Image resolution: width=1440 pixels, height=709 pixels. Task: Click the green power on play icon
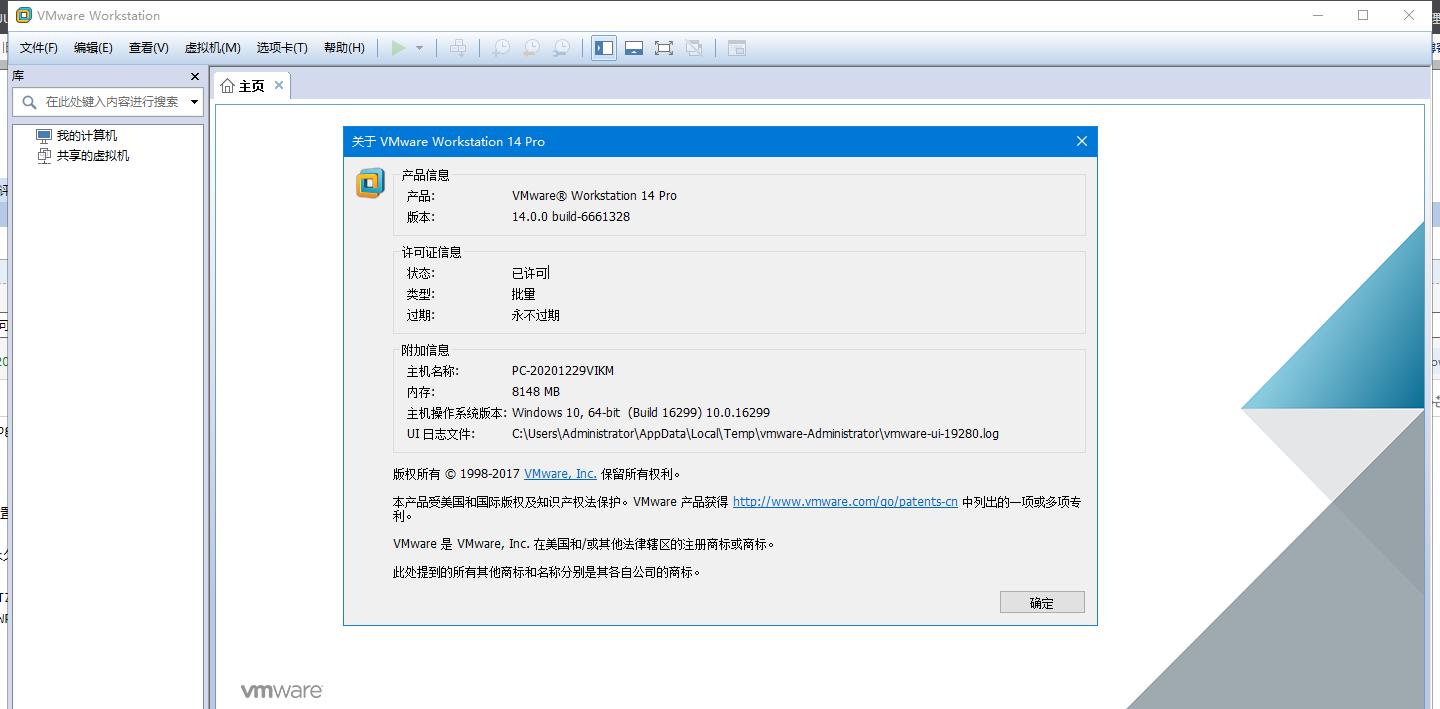pyautogui.click(x=399, y=48)
